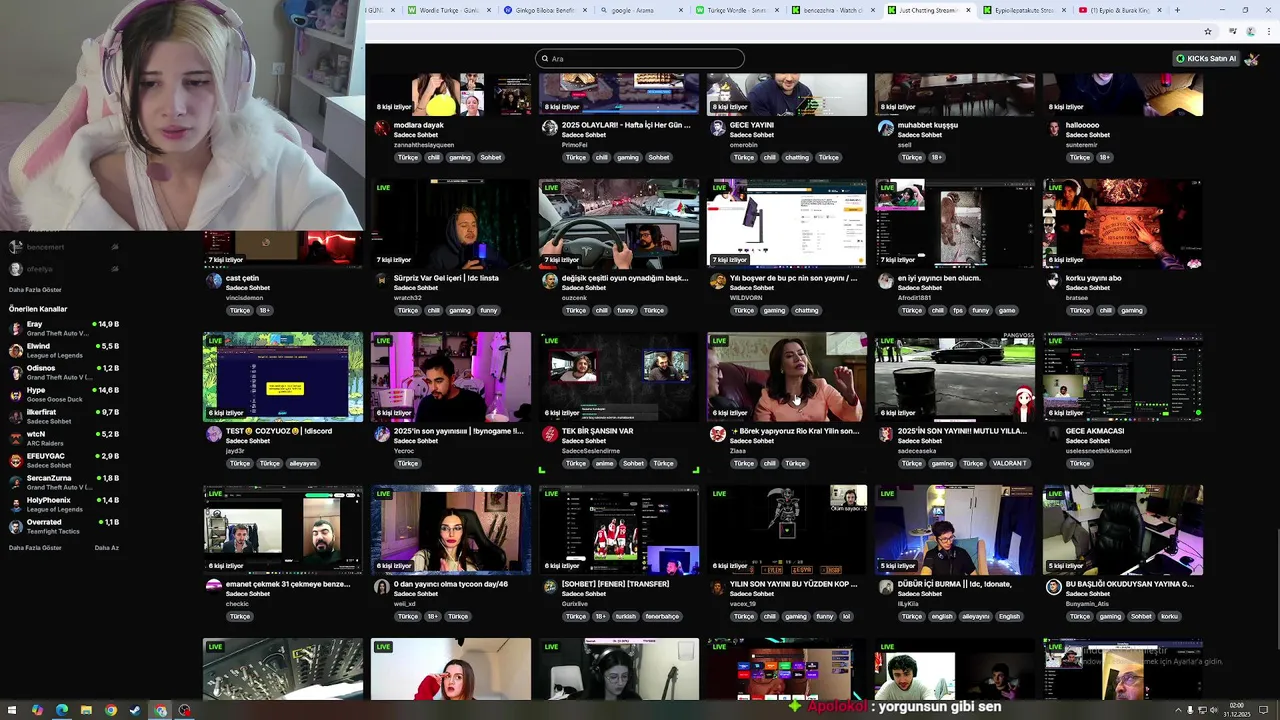The height and width of the screenshot is (720, 1280).
Task: Click ilkerfirat channel avatar in sidebar
Action: coord(16,417)
